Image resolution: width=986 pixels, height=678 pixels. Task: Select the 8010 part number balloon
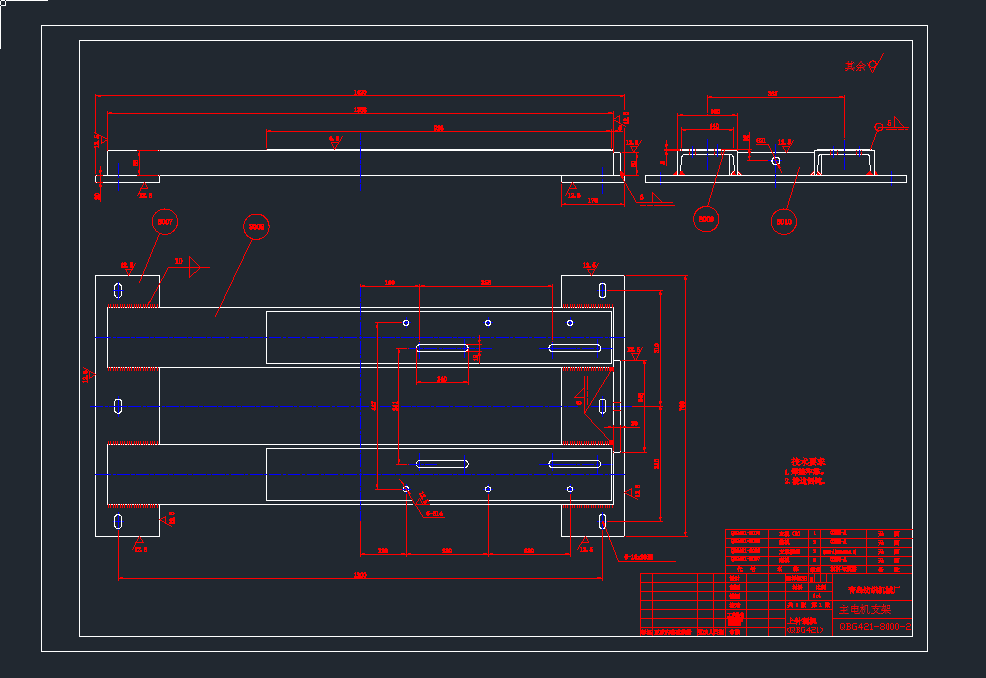pyautogui.click(x=784, y=220)
